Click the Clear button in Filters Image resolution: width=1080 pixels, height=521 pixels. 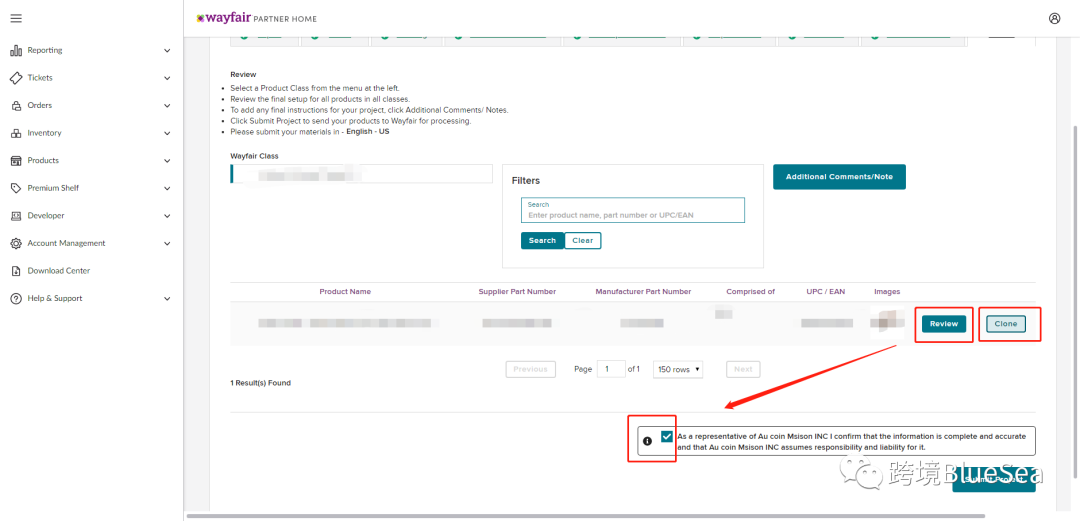click(x=583, y=241)
